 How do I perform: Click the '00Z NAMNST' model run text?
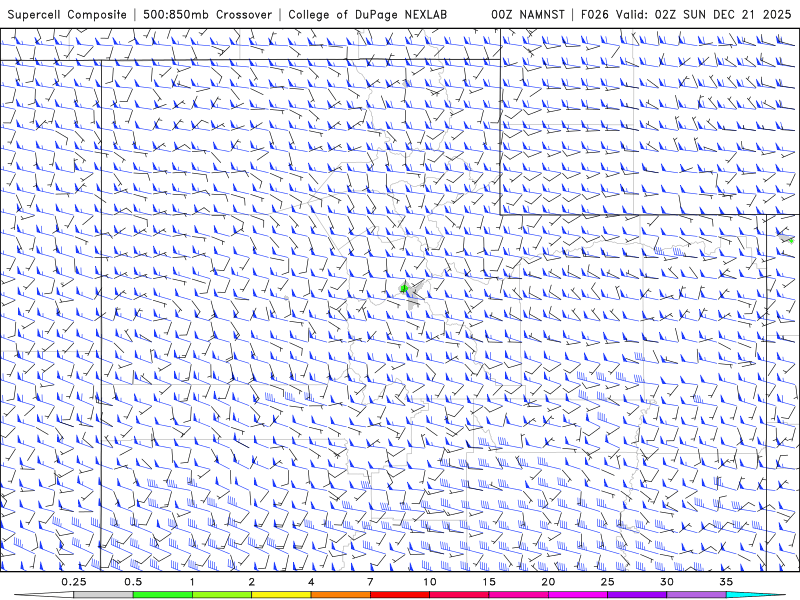pyautogui.click(x=528, y=15)
